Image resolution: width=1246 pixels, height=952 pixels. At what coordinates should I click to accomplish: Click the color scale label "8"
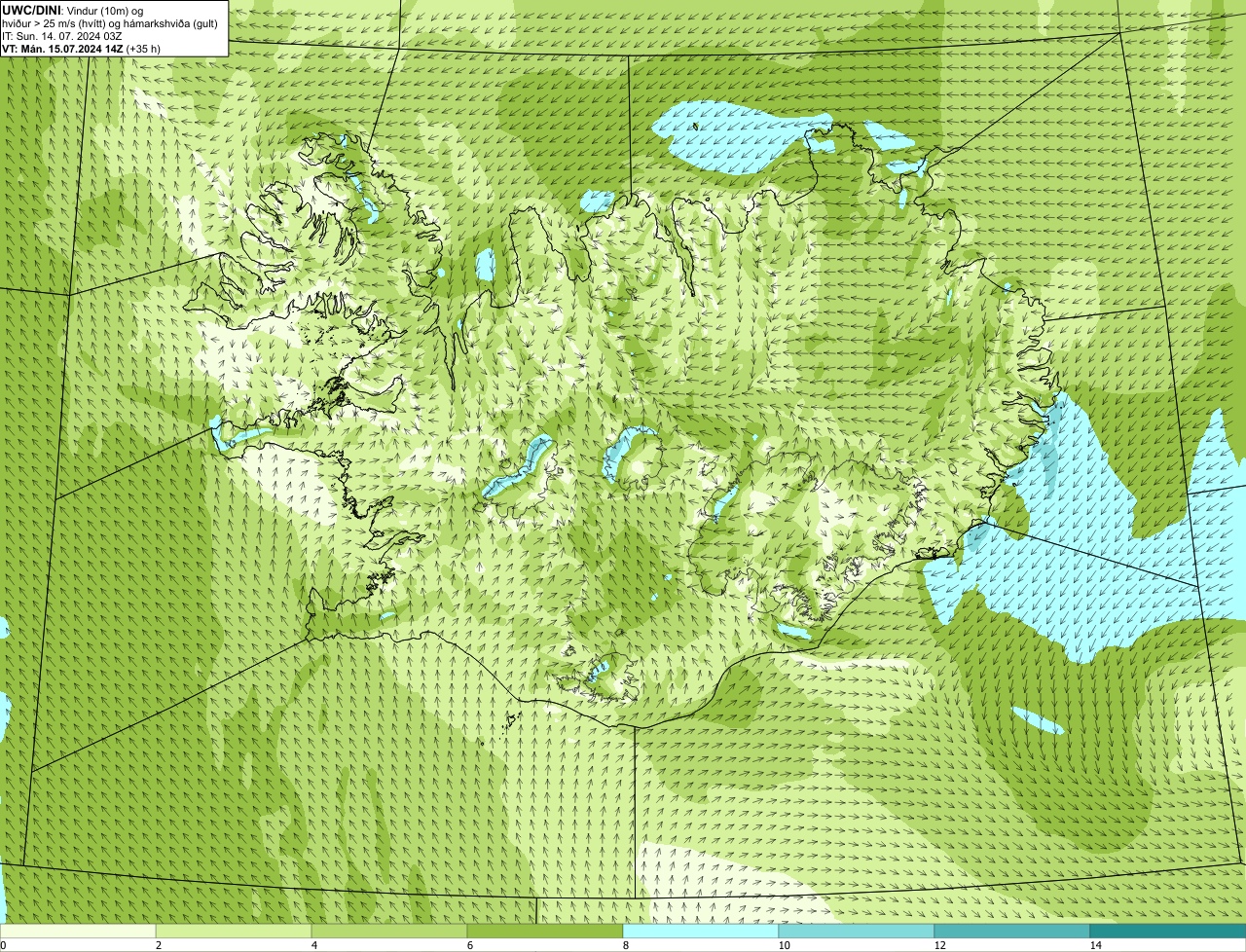pyautogui.click(x=626, y=945)
